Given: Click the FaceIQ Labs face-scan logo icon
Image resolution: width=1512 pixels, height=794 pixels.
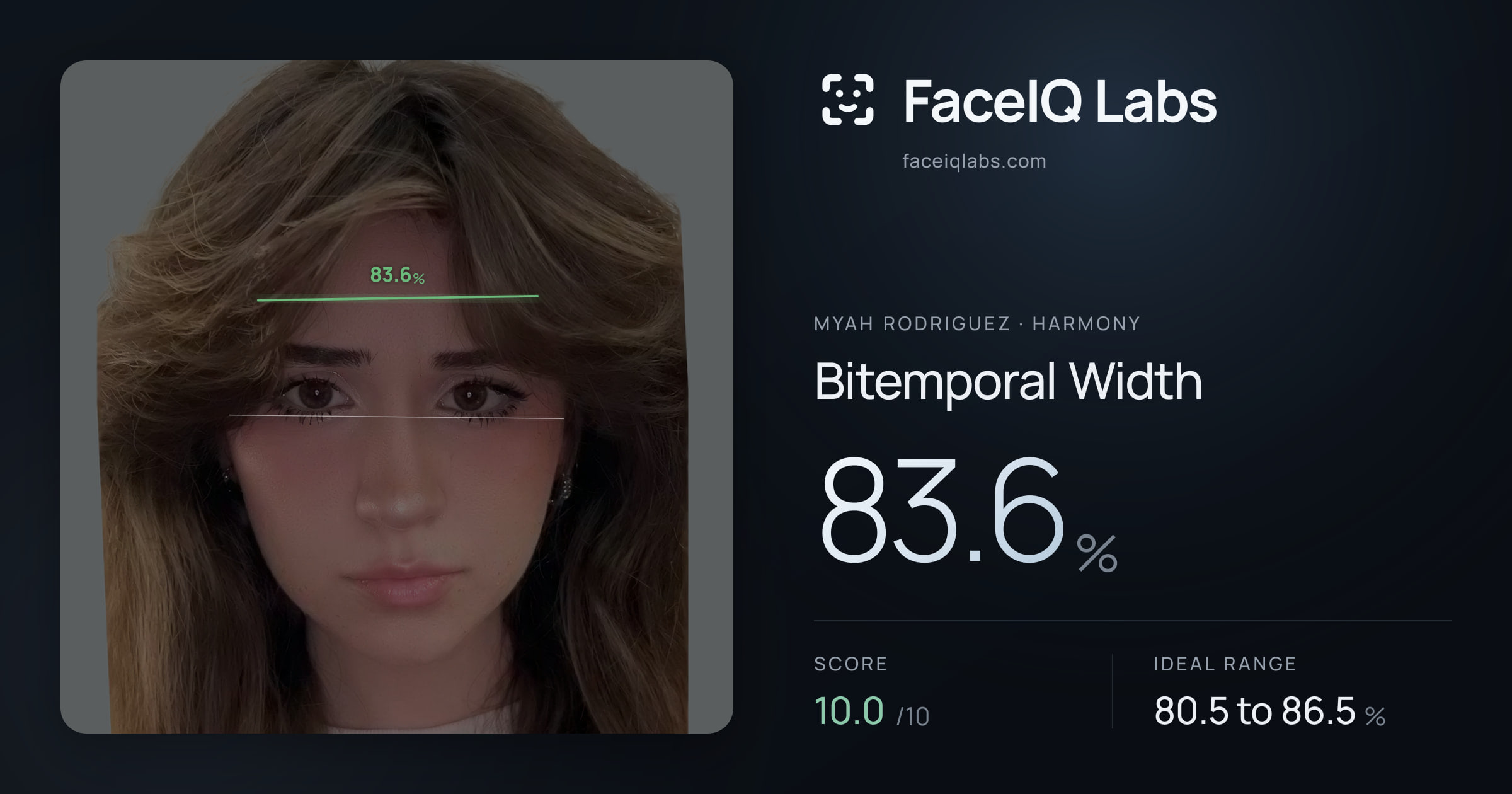Looking at the screenshot, I should pyautogui.click(x=848, y=100).
